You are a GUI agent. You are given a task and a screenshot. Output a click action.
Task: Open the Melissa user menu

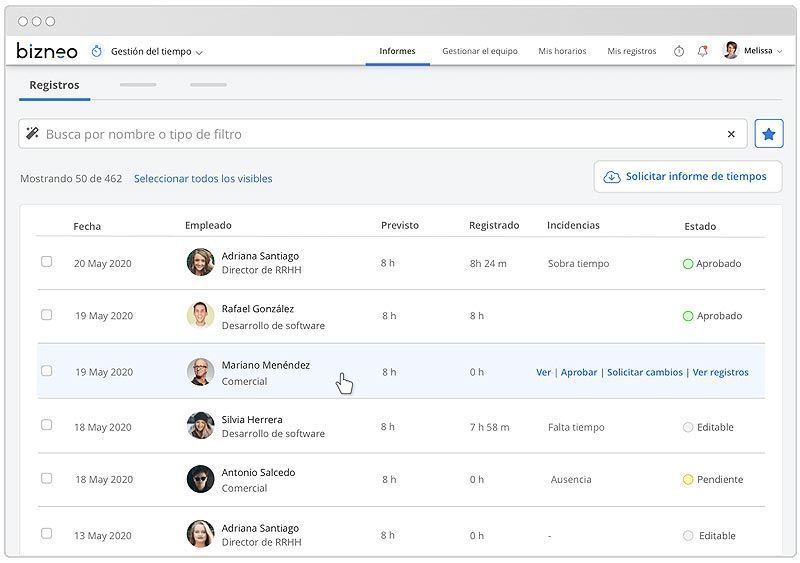[x=763, y=51]
